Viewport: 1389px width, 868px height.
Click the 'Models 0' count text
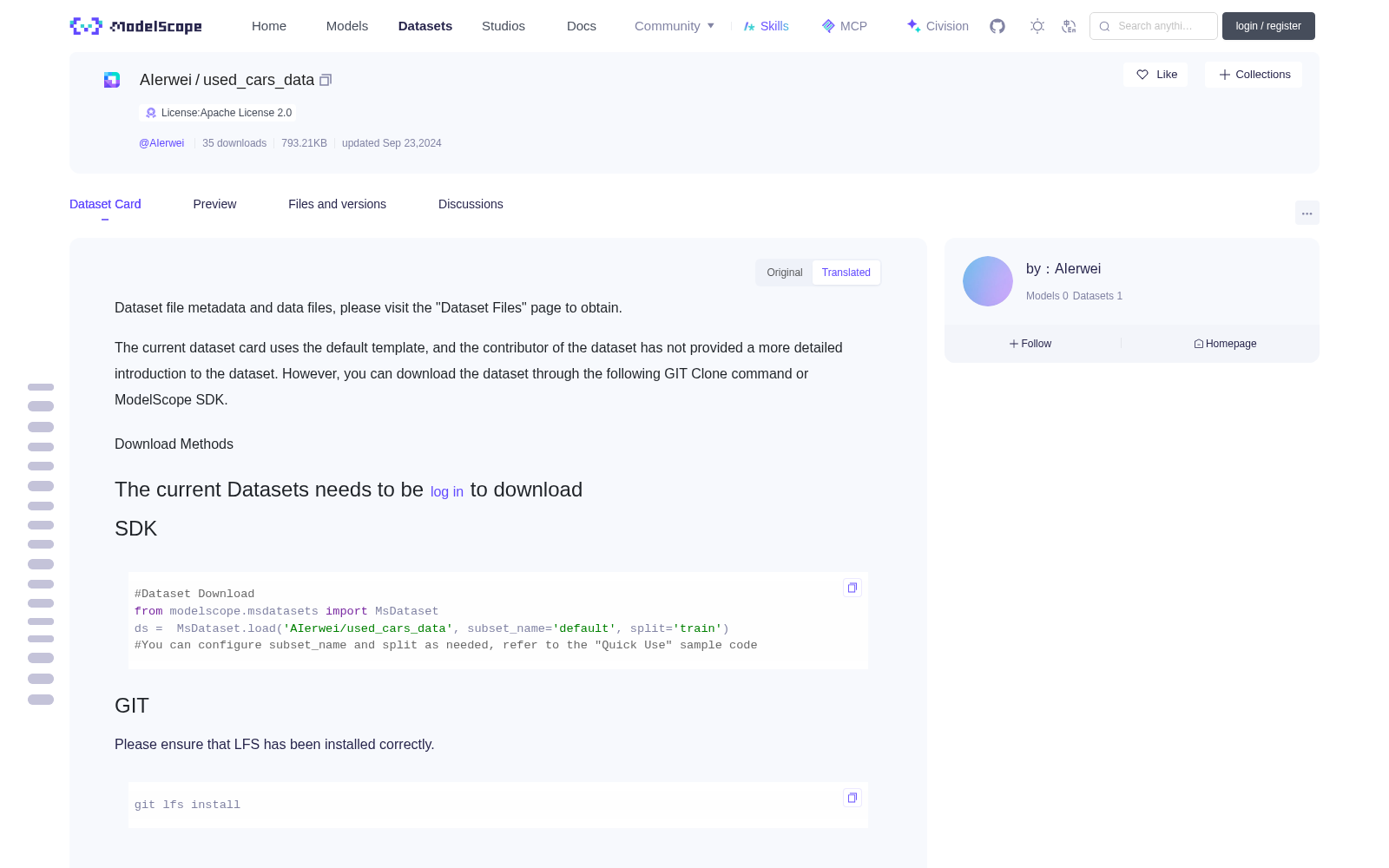coord(1047,296)
